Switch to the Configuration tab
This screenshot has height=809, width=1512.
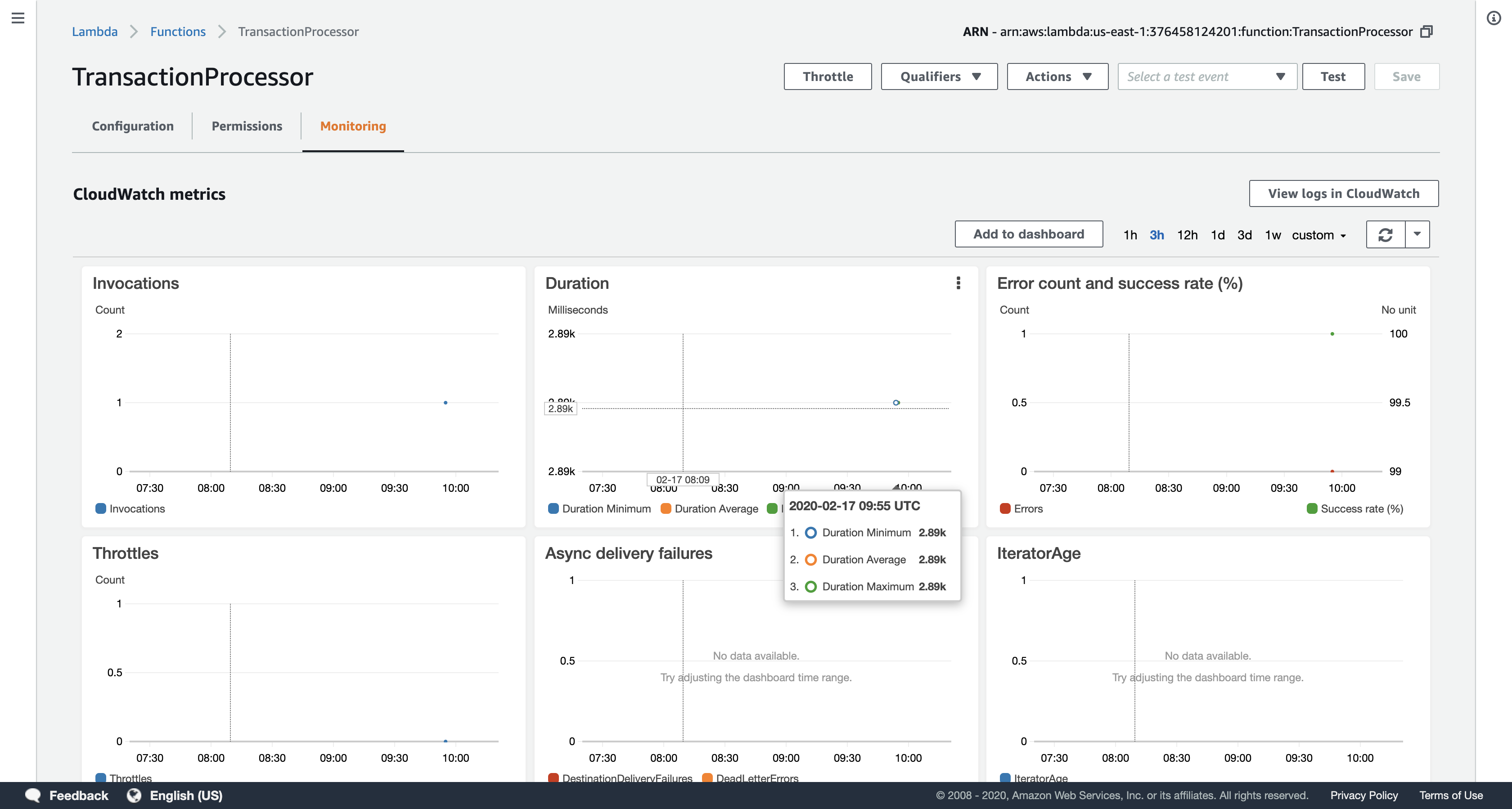[133, 126]
